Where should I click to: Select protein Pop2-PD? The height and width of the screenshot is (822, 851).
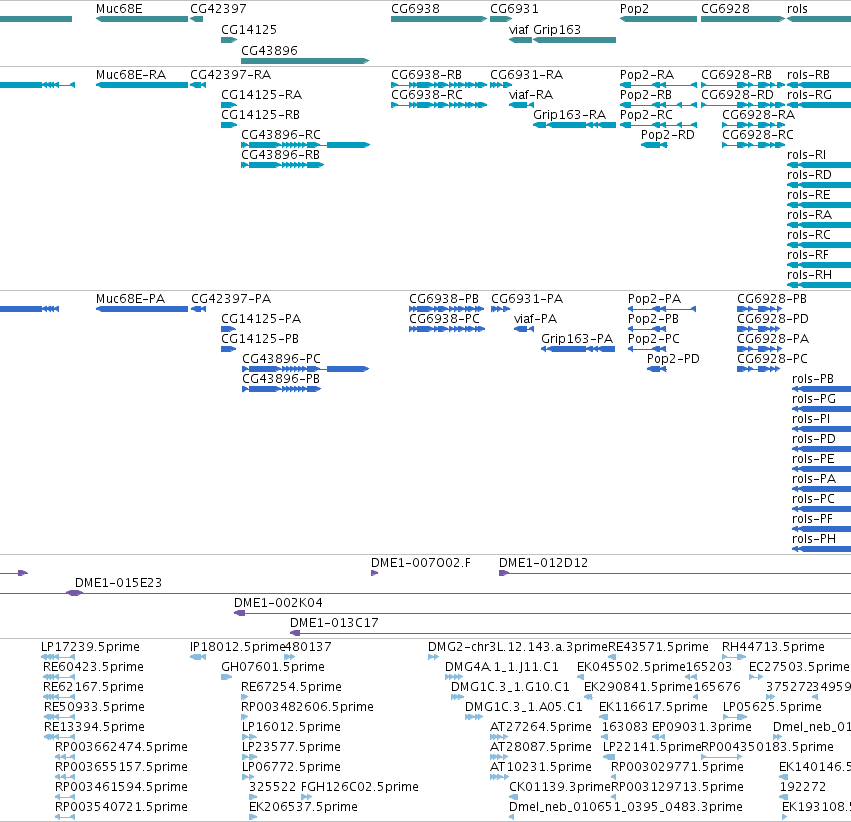pyautogui.click(x=673, y=359)
